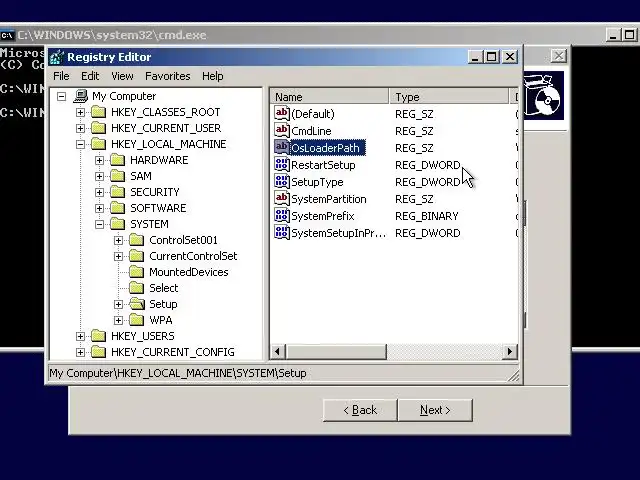Click the horizontal scrollbar thumb
Screen dimensions: 640x480
coord(336,351)
